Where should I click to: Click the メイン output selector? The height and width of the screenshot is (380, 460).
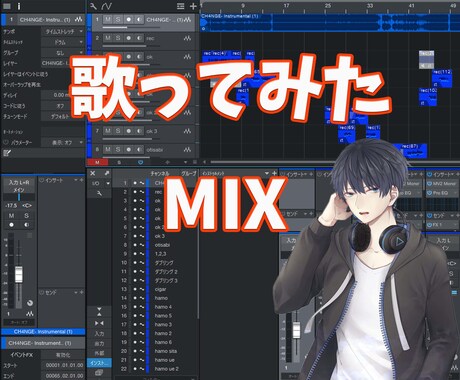(19, 190)
